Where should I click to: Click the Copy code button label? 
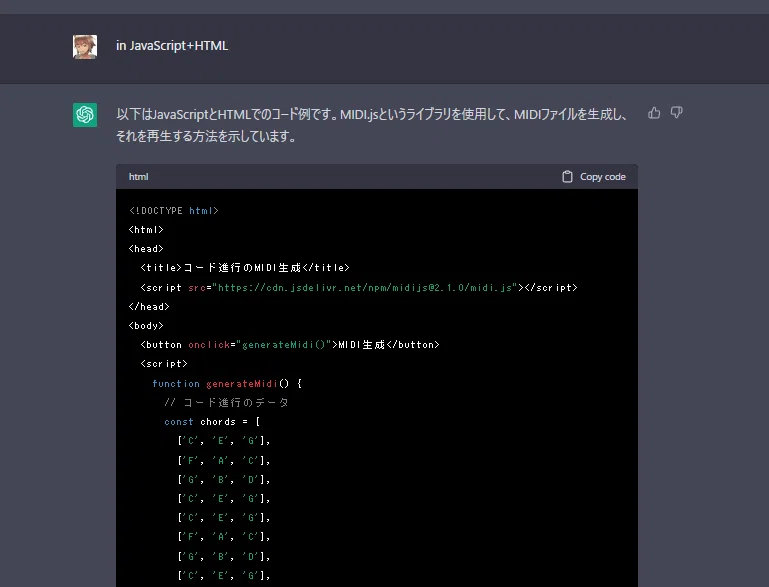pos(603,177)
